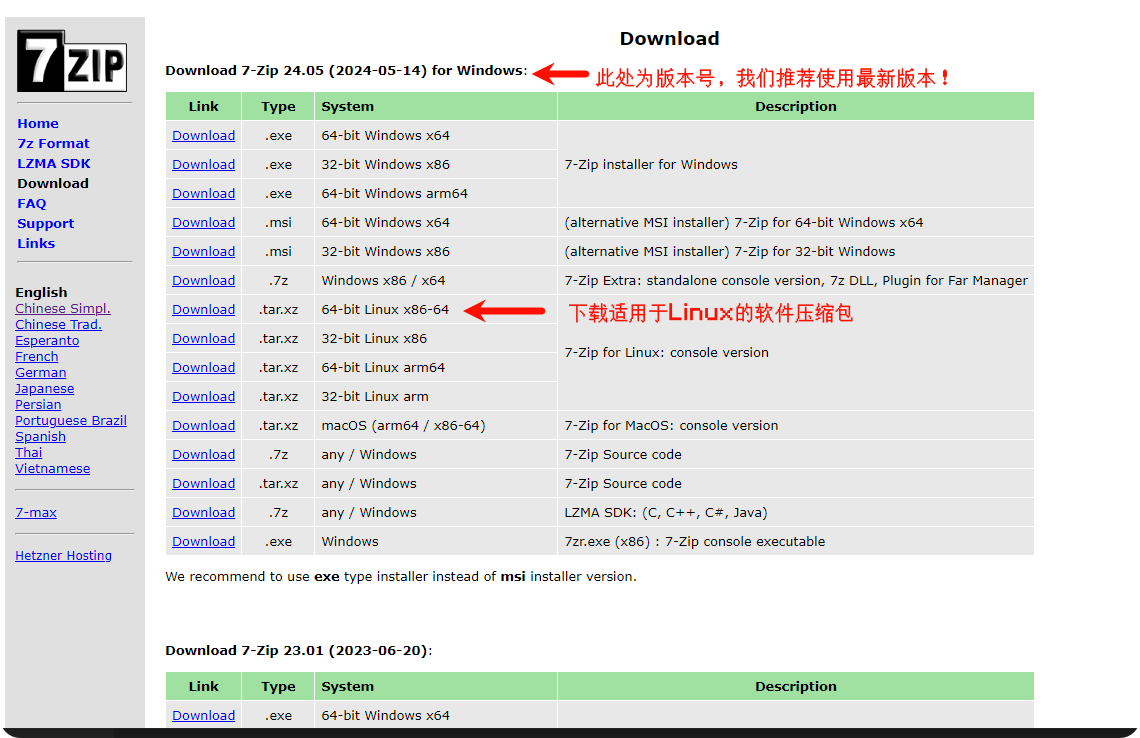Open the 7z Format page
Image resolution: width=1140 pixels, height=738 pixels.
pyautogui.click(x=53, y=143)
